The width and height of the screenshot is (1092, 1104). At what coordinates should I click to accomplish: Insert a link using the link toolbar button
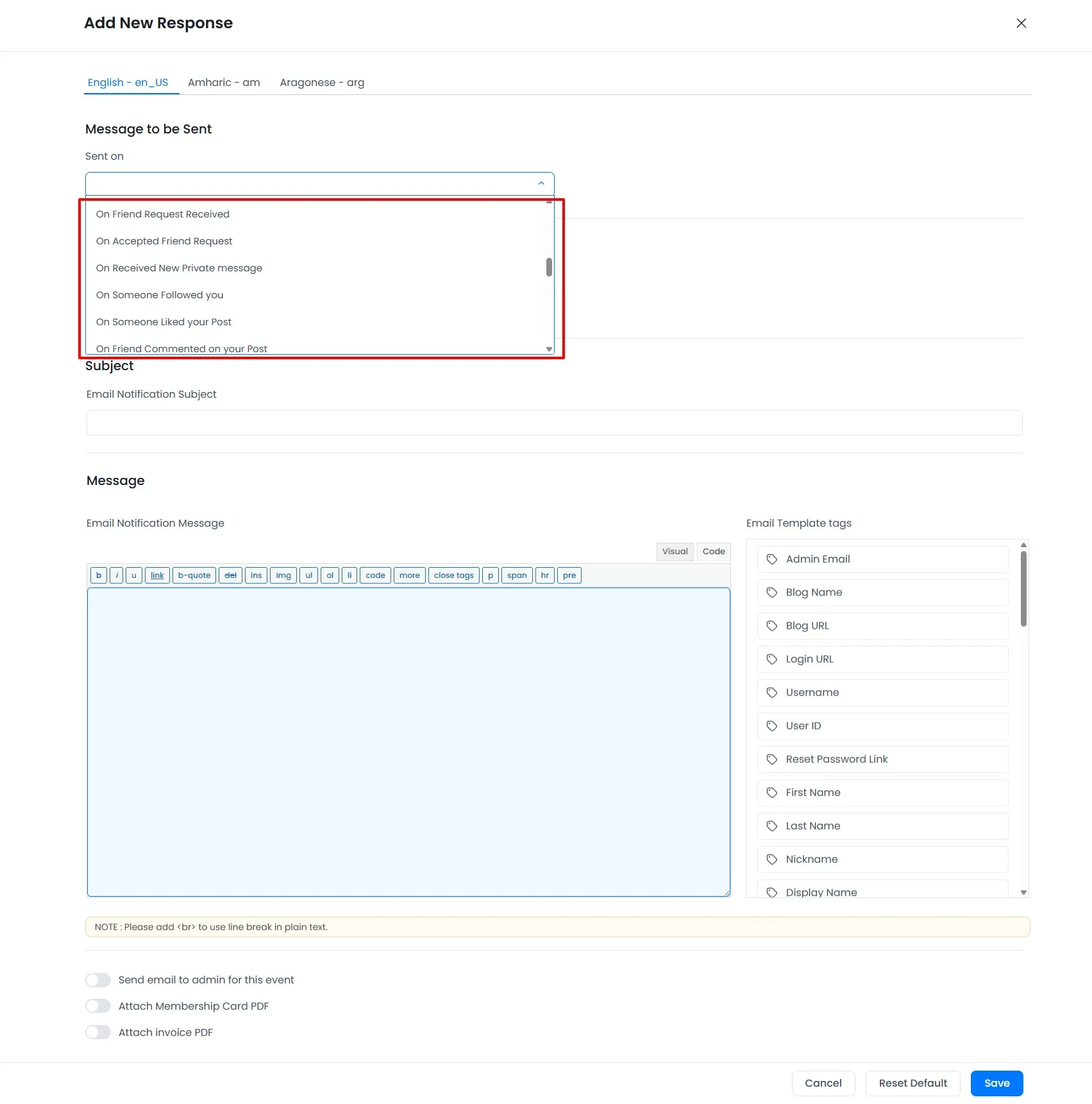156,575
